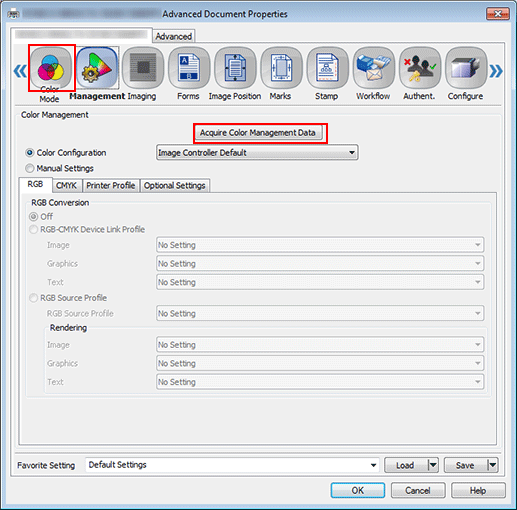Choose the RGB Source Profile radio option
The height and width of the screenshot is (510, 517).
pos(33,298)
